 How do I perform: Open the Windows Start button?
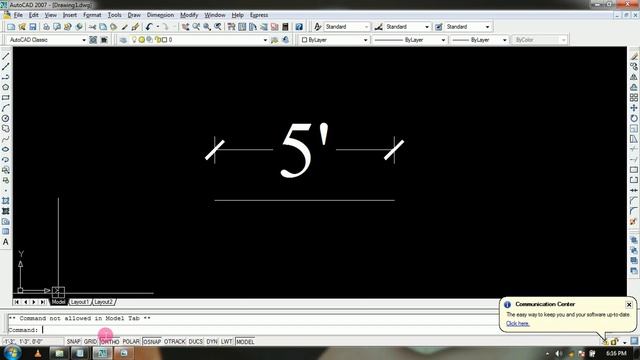(x=12, y=353)
